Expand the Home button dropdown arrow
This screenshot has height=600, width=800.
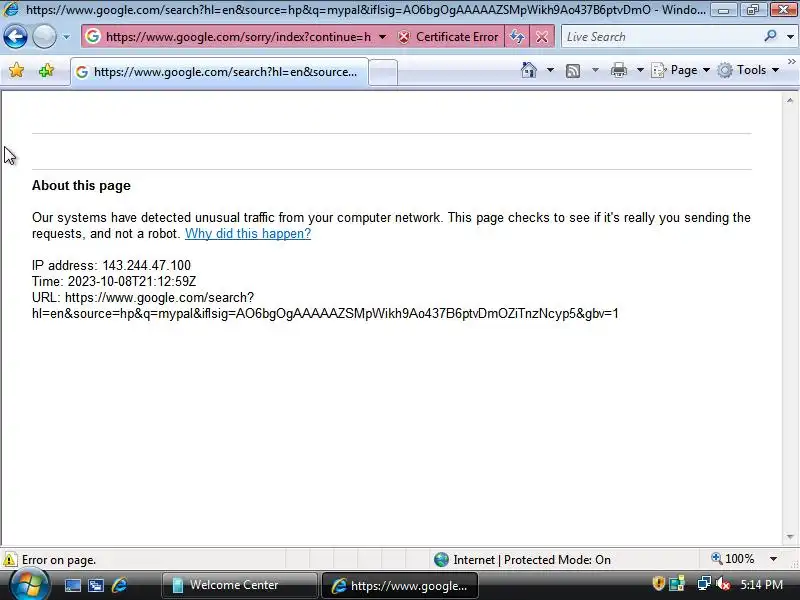pyautogui.click(x=550, y=70)
